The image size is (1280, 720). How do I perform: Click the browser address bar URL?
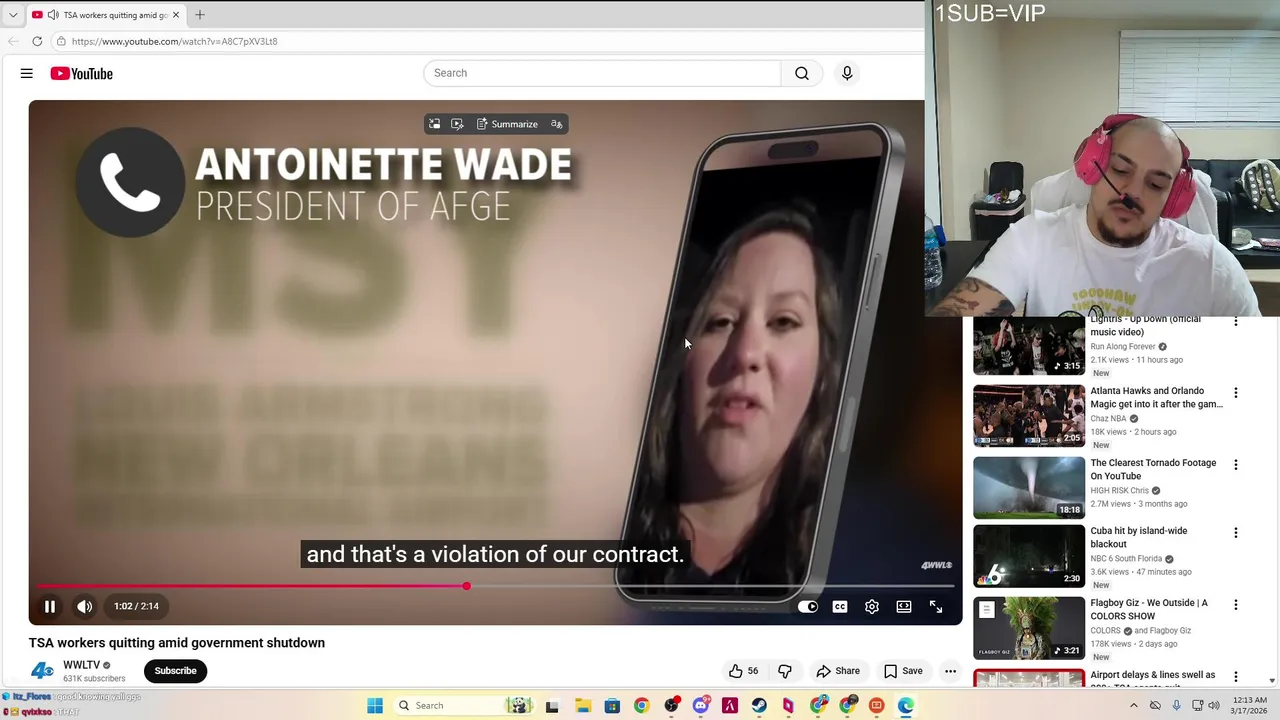[174, 41]
